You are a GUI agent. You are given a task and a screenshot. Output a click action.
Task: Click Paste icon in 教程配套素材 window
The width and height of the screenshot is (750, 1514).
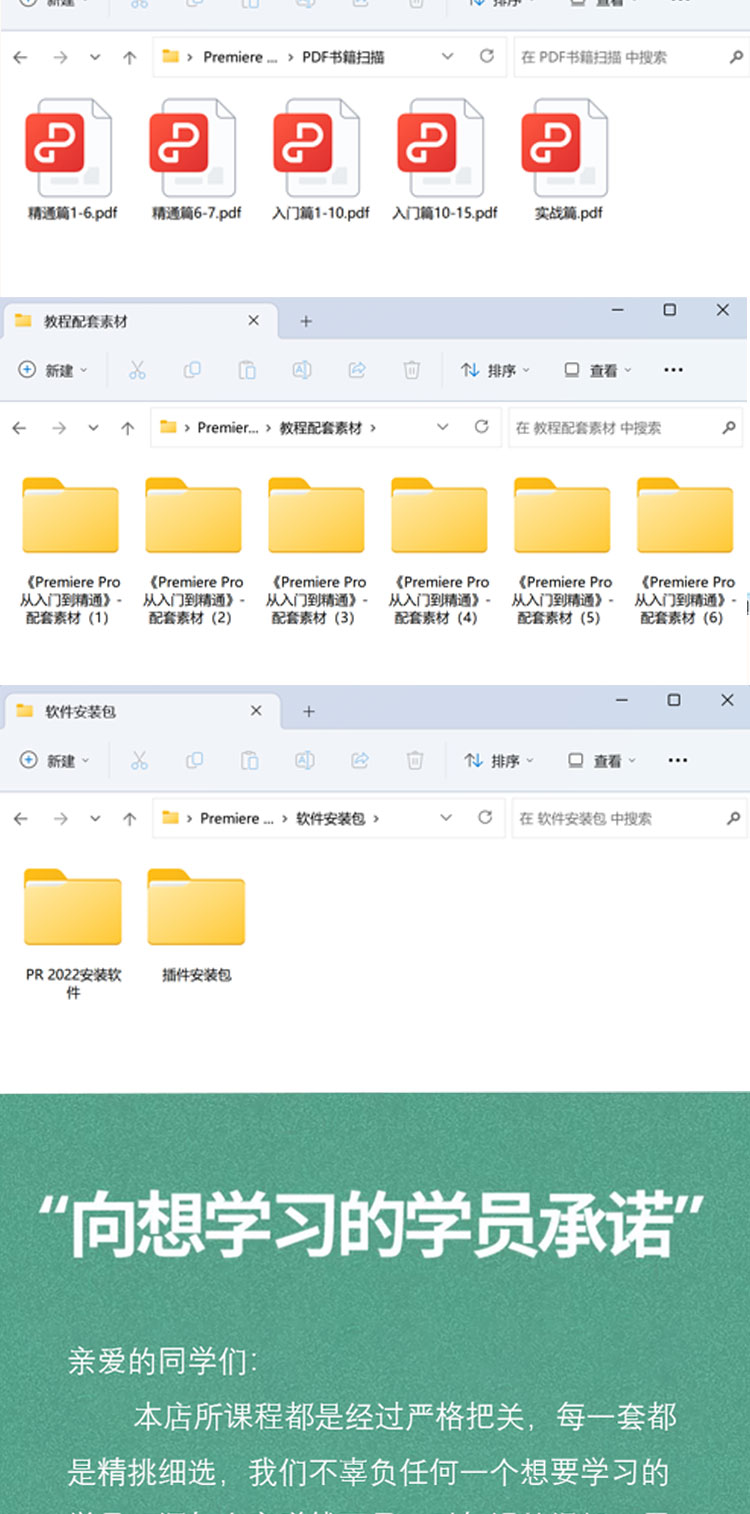click(x=247, y=370)
